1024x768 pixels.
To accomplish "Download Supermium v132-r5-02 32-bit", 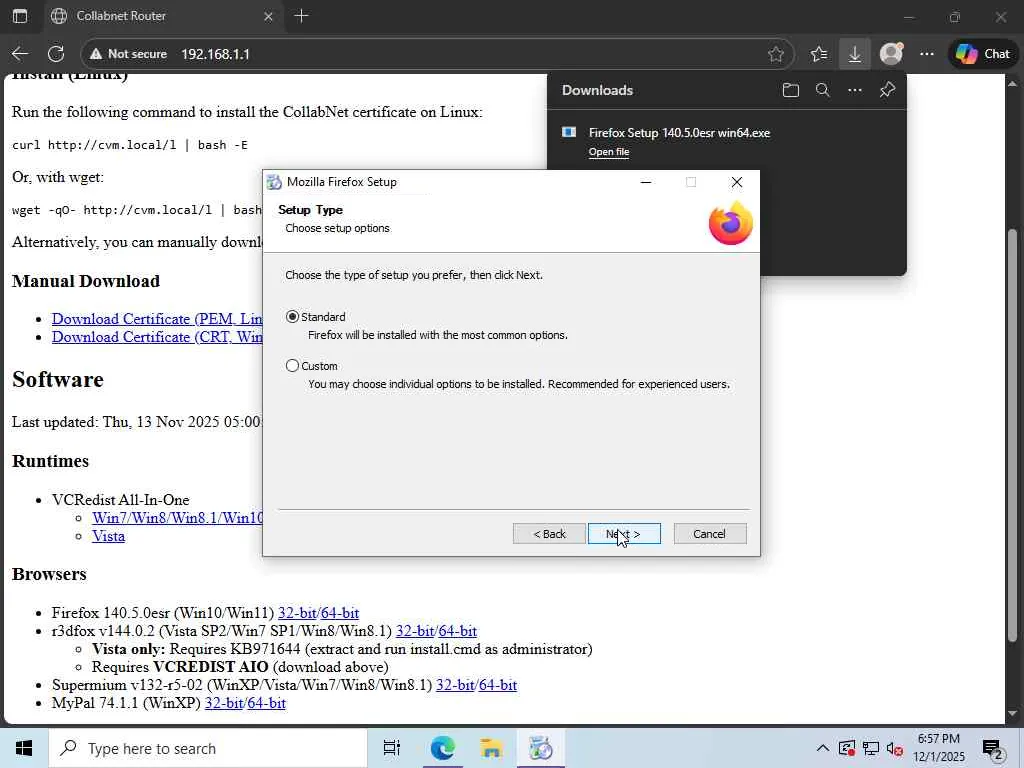I will point(455,685).
